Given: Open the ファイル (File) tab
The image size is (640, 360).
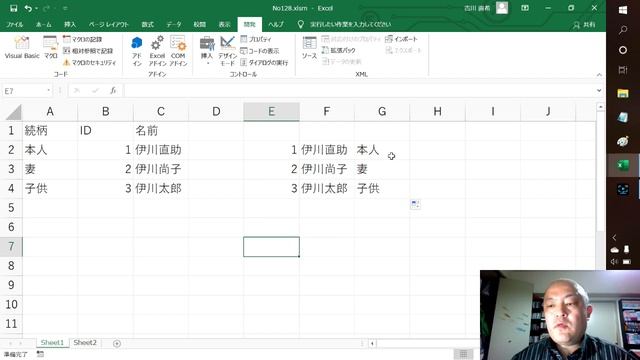Looking at the screenshot, I should pyautogui.click(x=15, y=24).
